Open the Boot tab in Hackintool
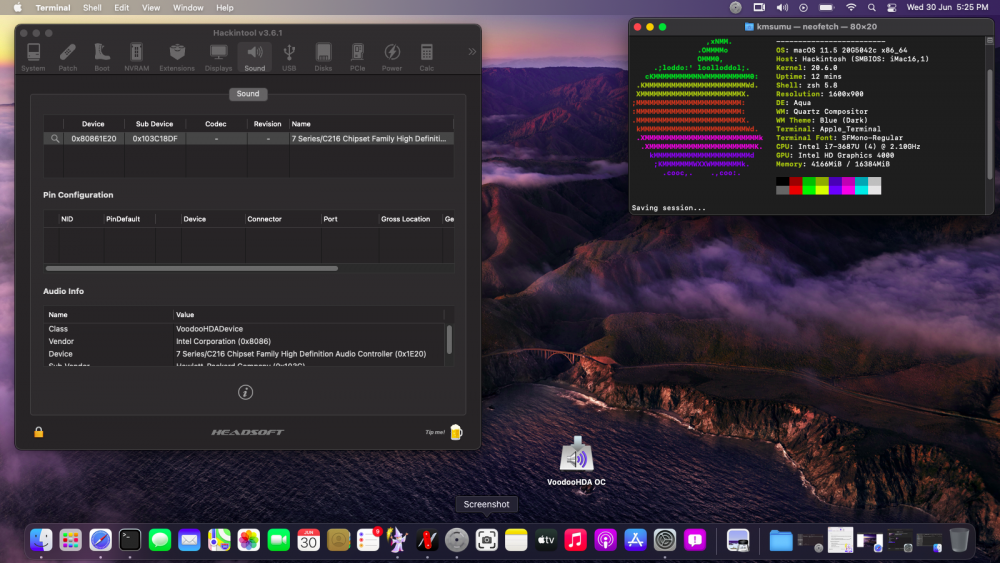The image size is (1000, 563). [x=102, y=57]
